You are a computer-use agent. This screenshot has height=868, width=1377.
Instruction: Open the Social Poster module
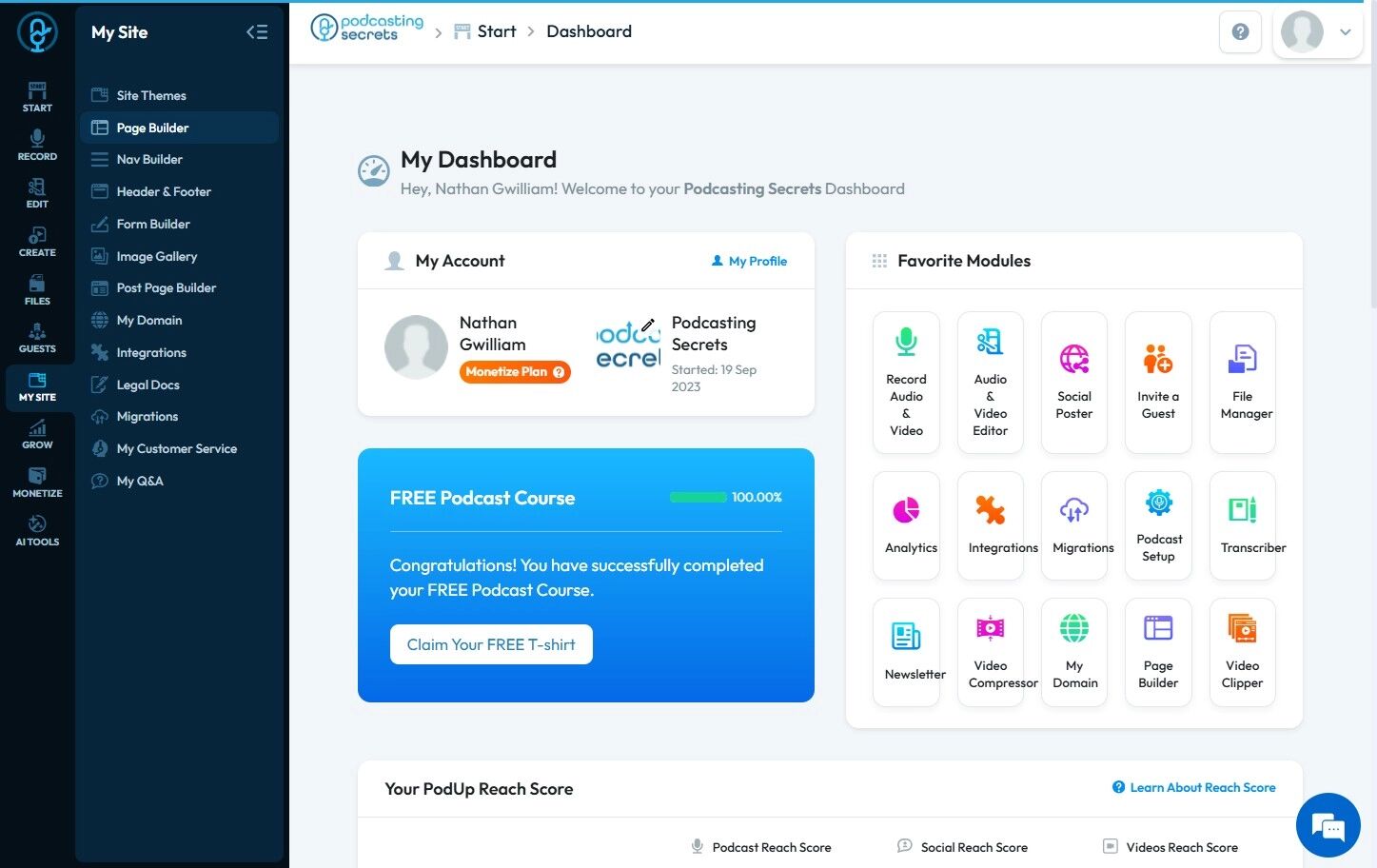(x=1074, y=382)
